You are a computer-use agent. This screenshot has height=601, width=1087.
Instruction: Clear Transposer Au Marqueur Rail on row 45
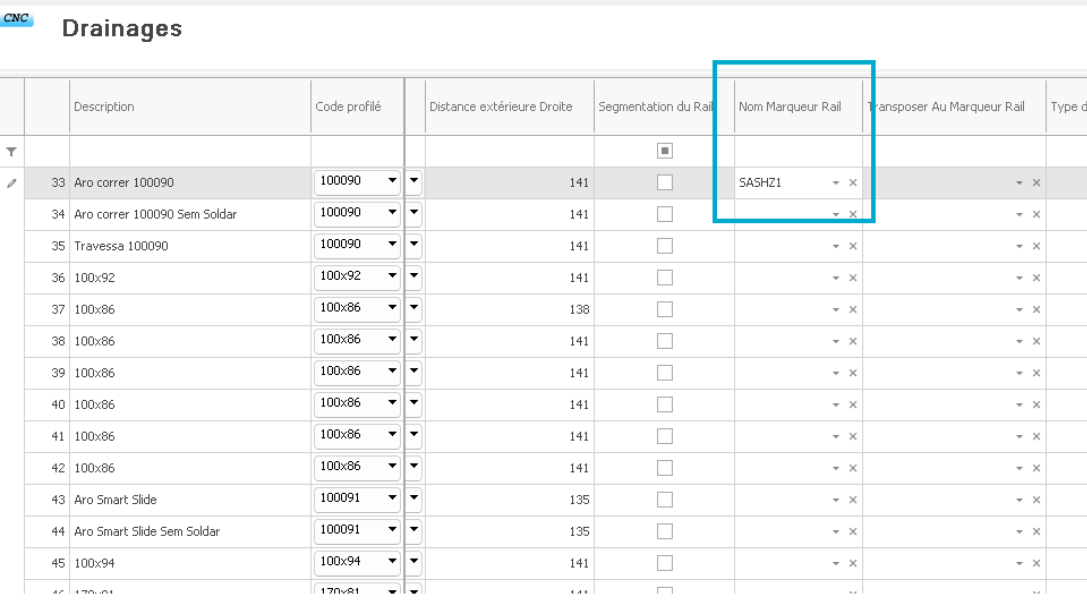[x=1036, y=564]
